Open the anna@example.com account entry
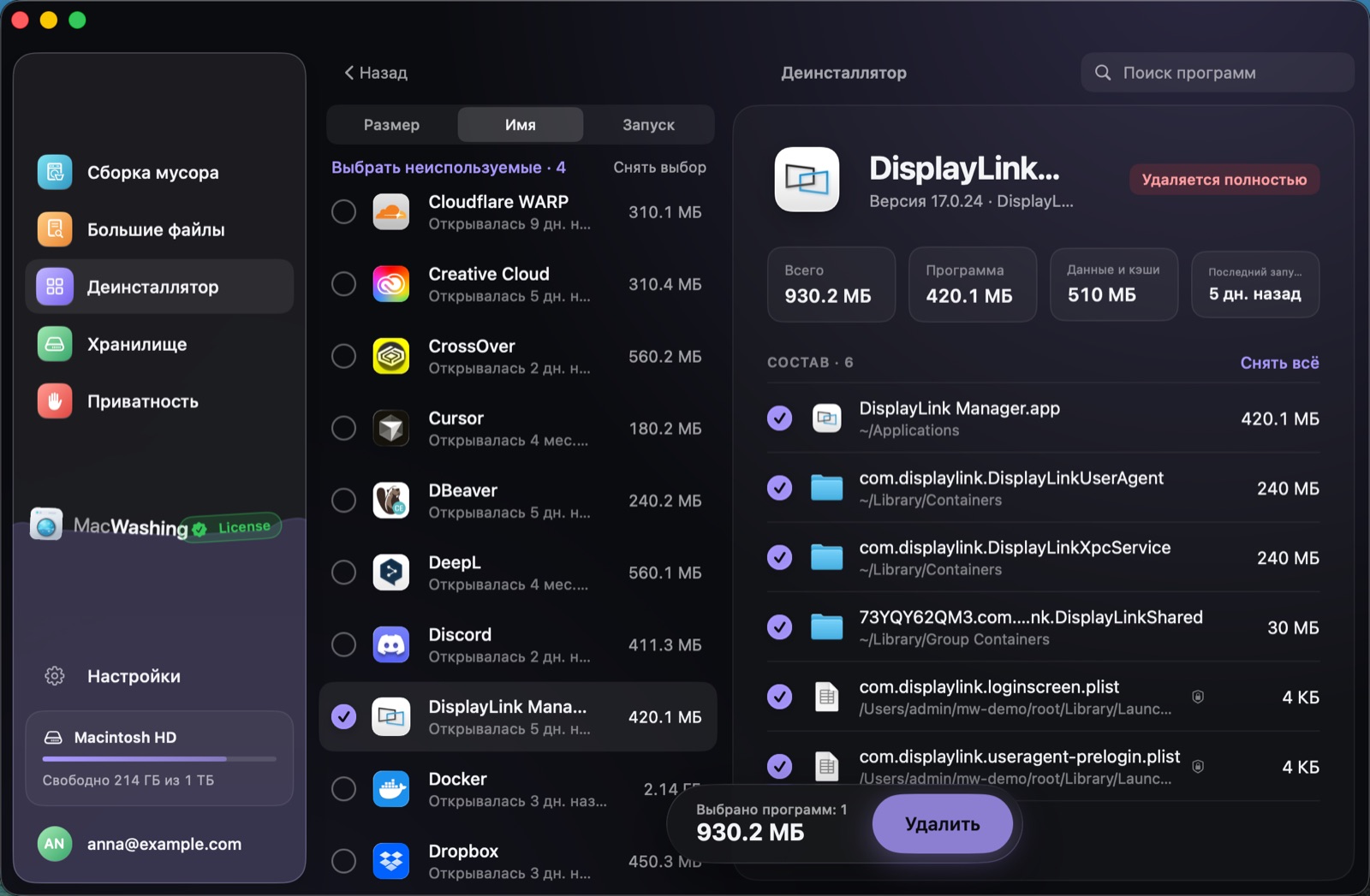The image size is (1370, 896). tap(159, 844)
